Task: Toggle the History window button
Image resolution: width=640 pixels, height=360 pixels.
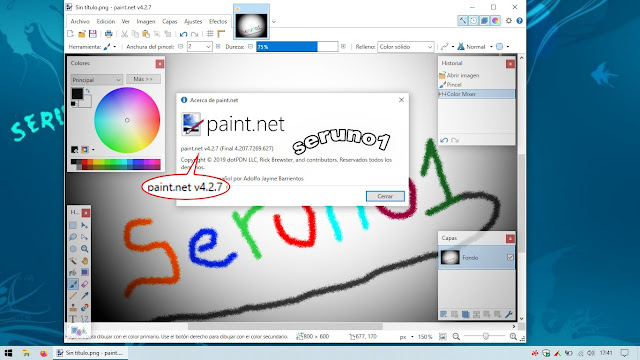Action: [x=473, y=20]
